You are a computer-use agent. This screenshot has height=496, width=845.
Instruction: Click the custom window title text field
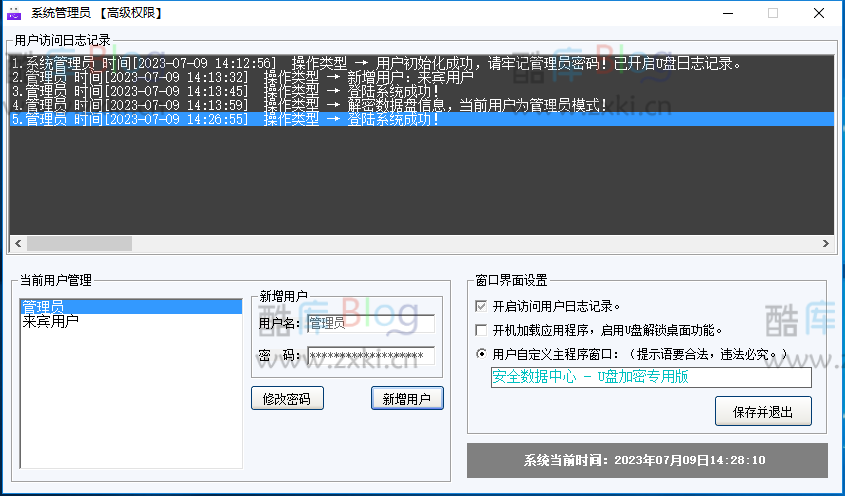(651, 377)
